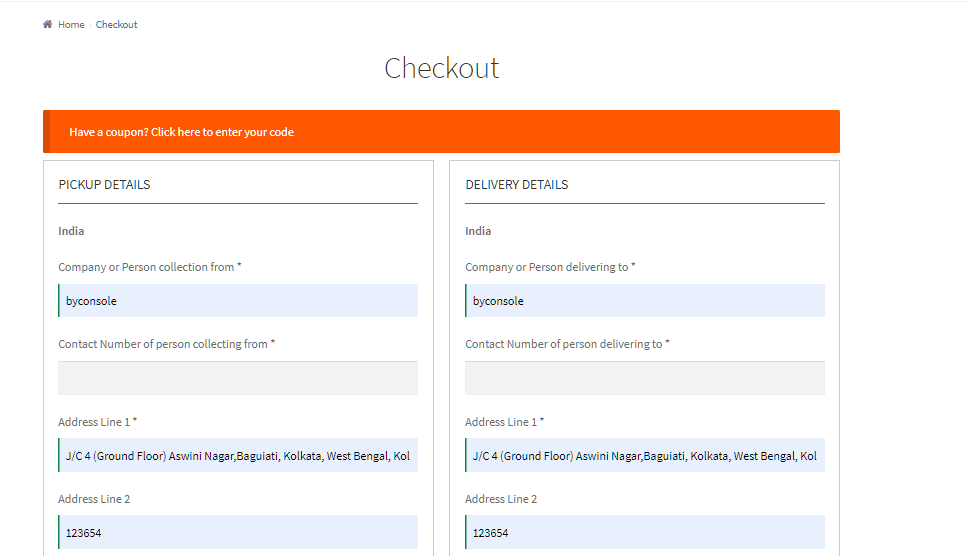
Task: Go to the Home breadcrumb link
Action: [x=71, y=25]
